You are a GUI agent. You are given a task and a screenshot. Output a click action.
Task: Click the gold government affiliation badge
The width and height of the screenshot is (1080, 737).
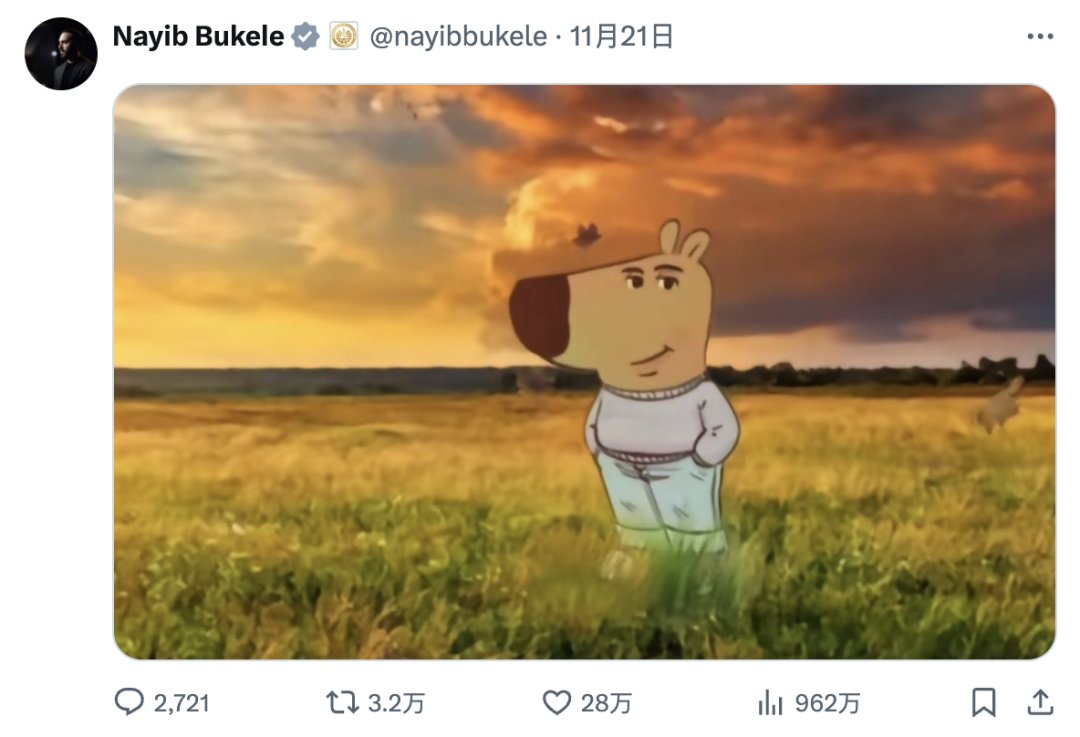[344, 37]
